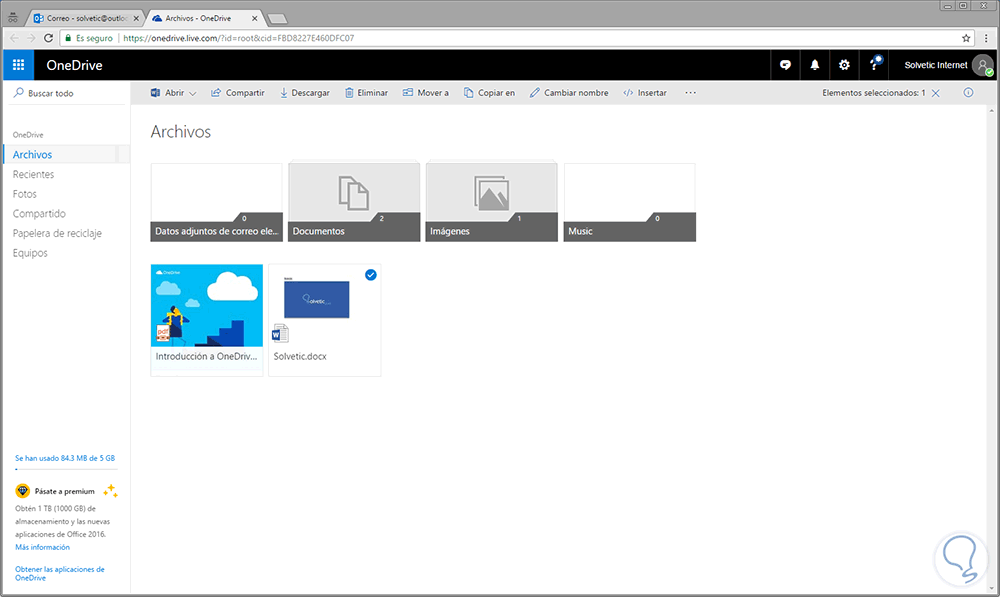
Task: Click Insertar command
Action: click(x=645, y=92)
